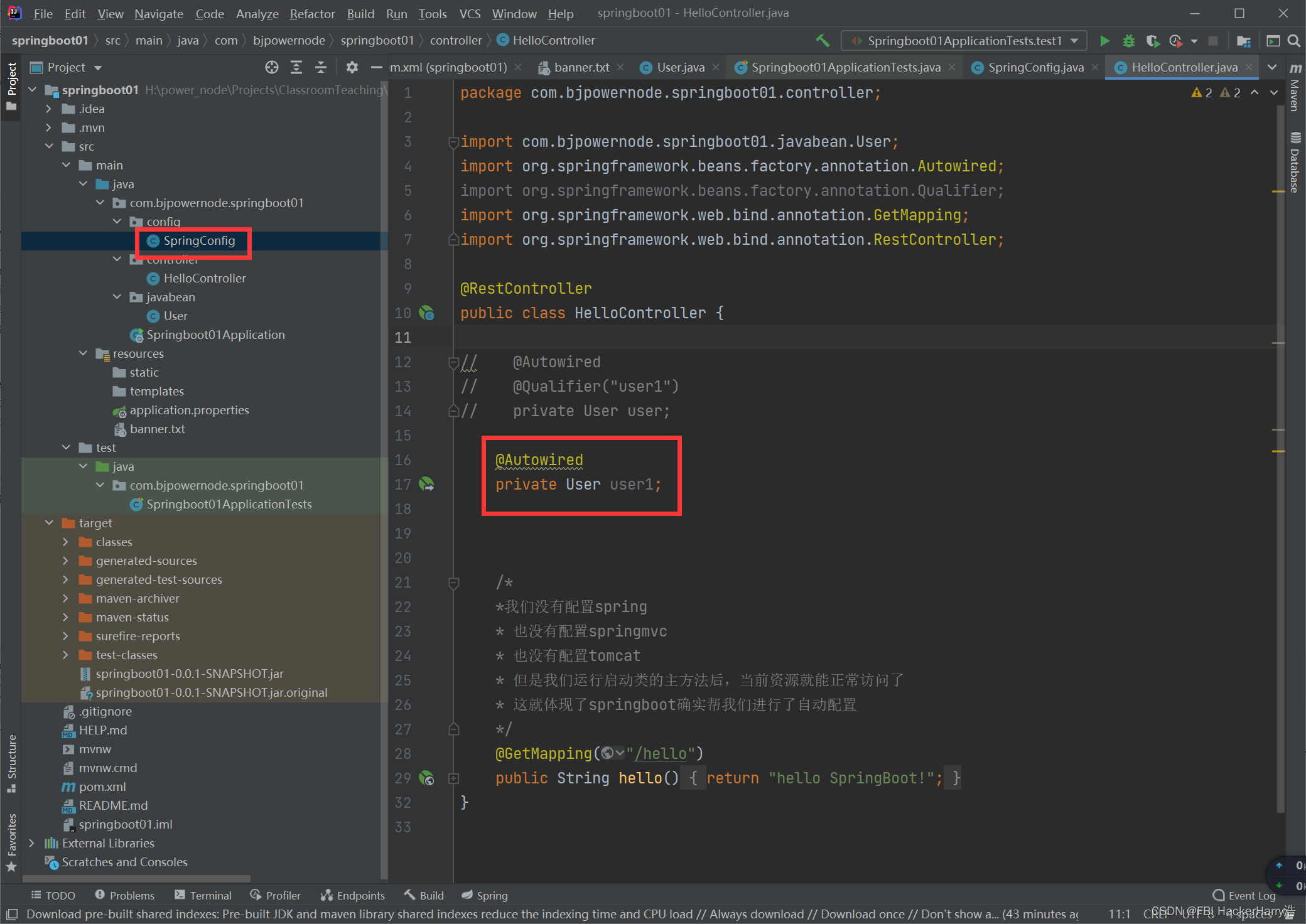Open the Project view type dropdown
Image resolution: width=1306 pixels, height=924 pixels.
(x=66, y=67)
